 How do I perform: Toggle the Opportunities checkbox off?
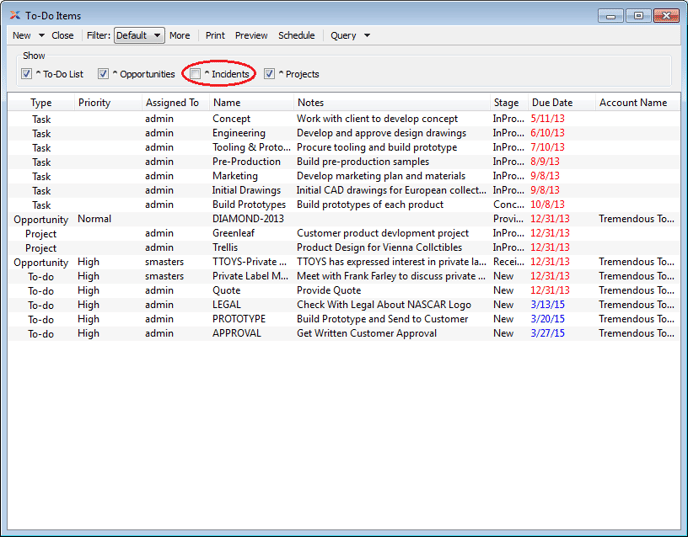(103, 74)
